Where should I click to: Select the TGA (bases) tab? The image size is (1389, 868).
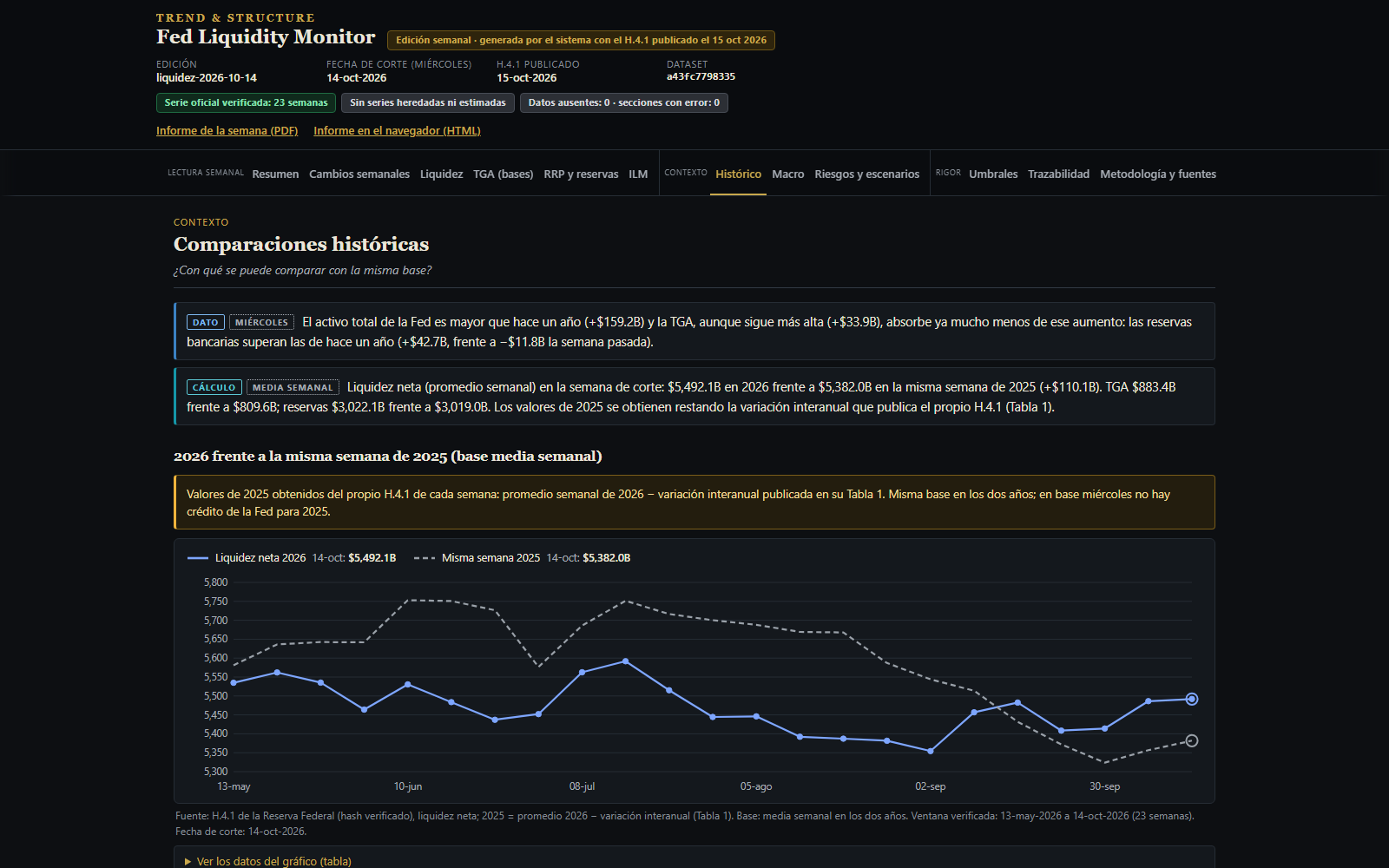pyautogui.click(x=503, y=174)
